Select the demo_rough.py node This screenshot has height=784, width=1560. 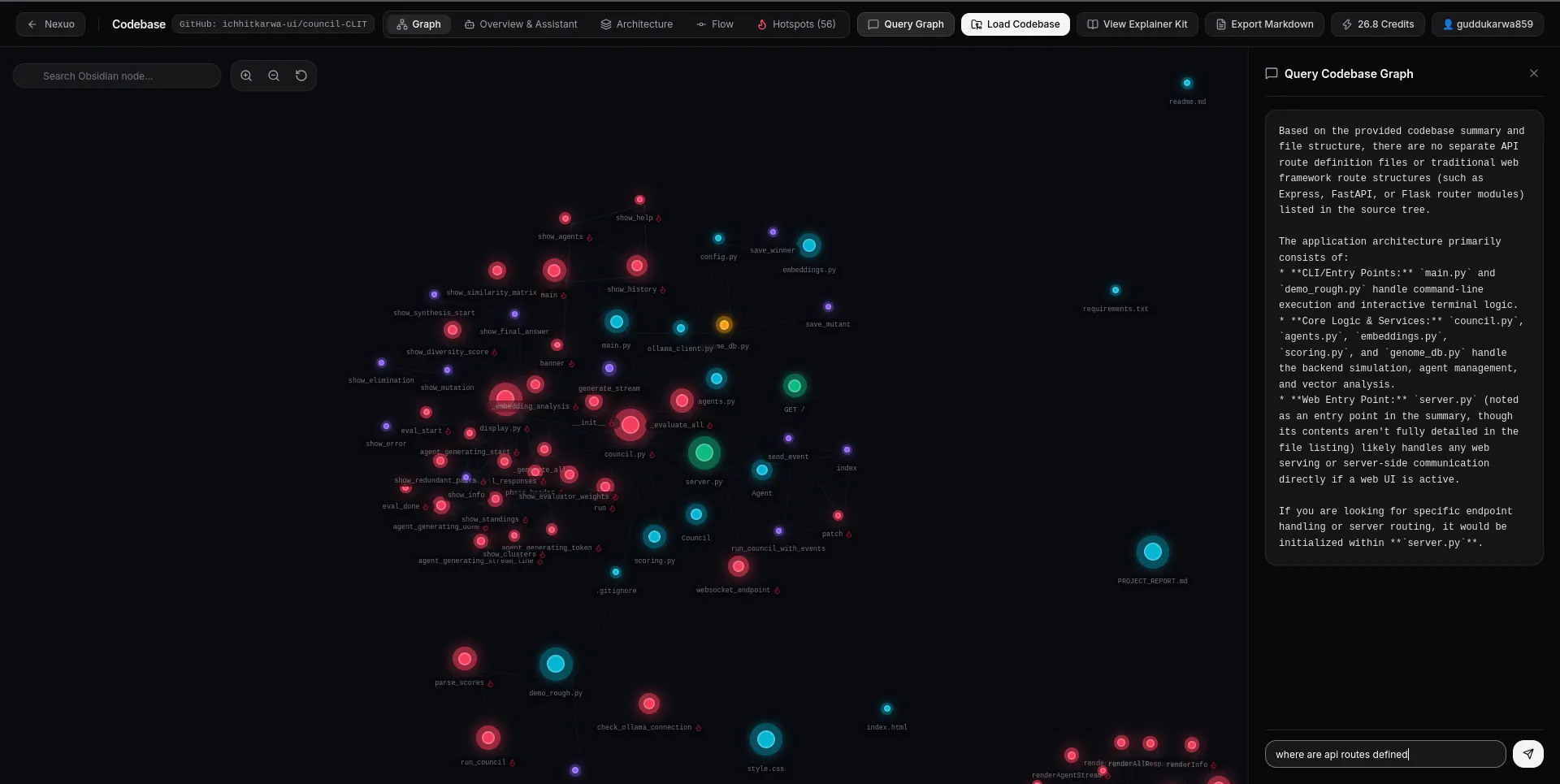[556, 664]
